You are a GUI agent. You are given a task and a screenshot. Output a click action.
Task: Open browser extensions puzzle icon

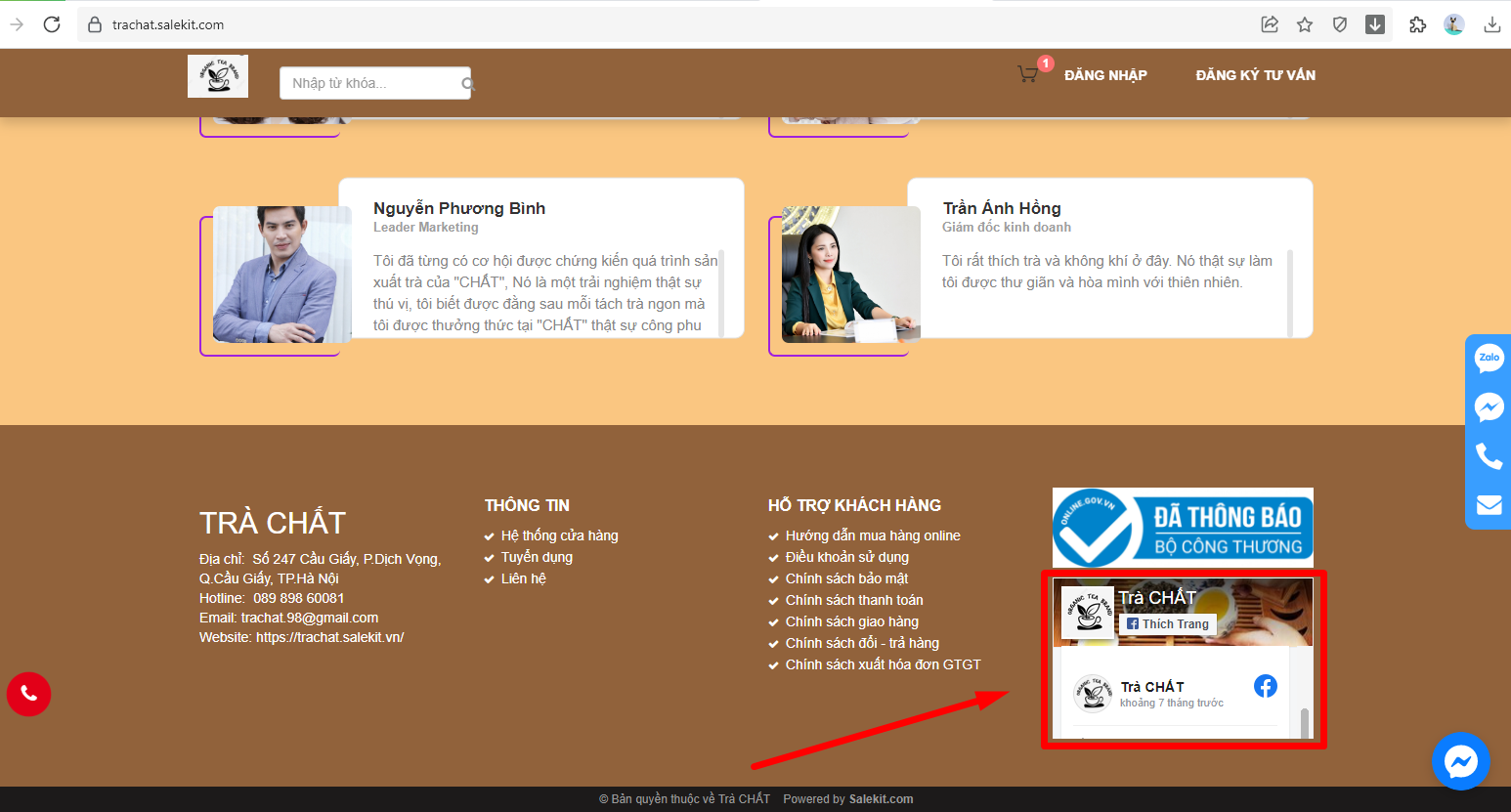1417,24
